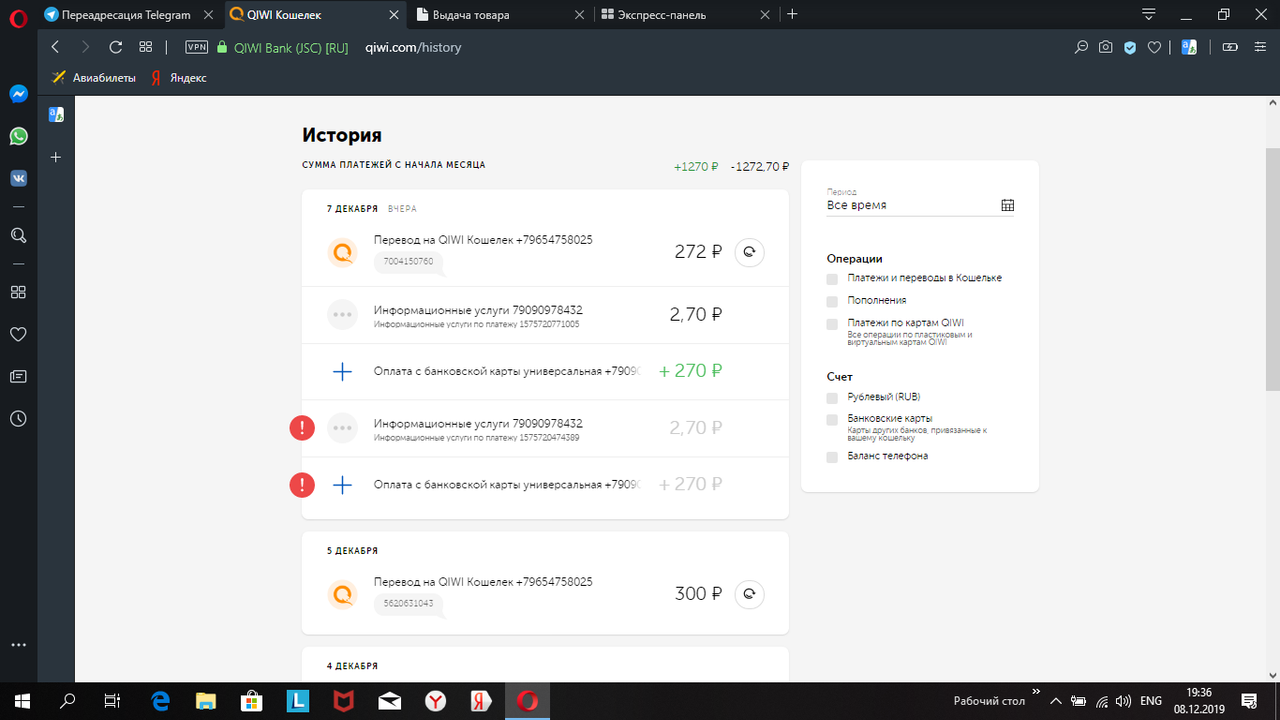Repeat the 300 ₽ transfer payment
The image size is (1280, 720).
(x=749, y=594)
